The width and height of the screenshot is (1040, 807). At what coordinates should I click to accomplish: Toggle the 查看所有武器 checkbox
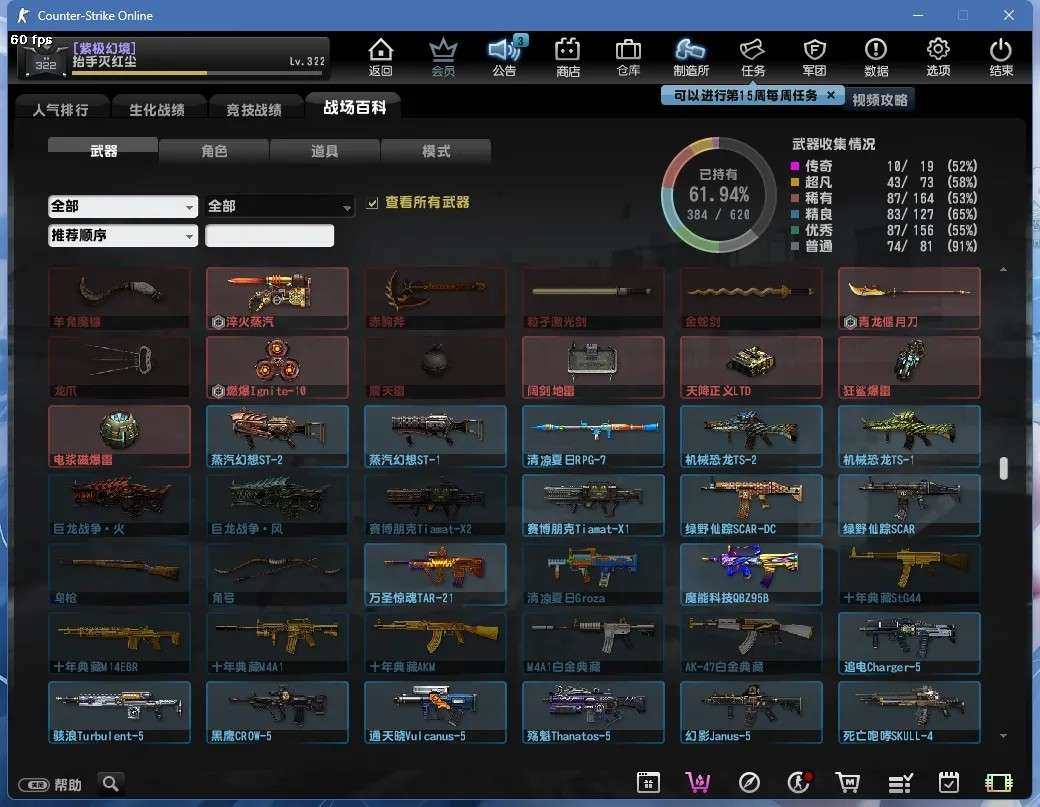[373, 203]
